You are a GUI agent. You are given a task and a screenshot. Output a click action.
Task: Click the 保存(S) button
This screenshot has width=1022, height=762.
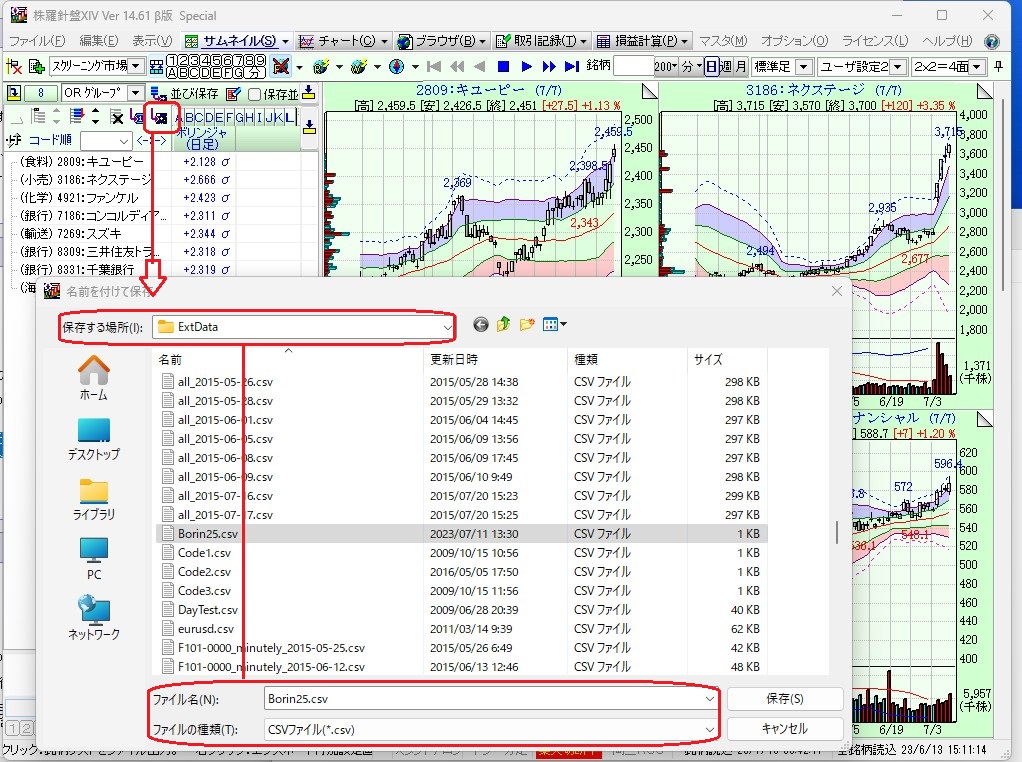click(x=785, y=699)
